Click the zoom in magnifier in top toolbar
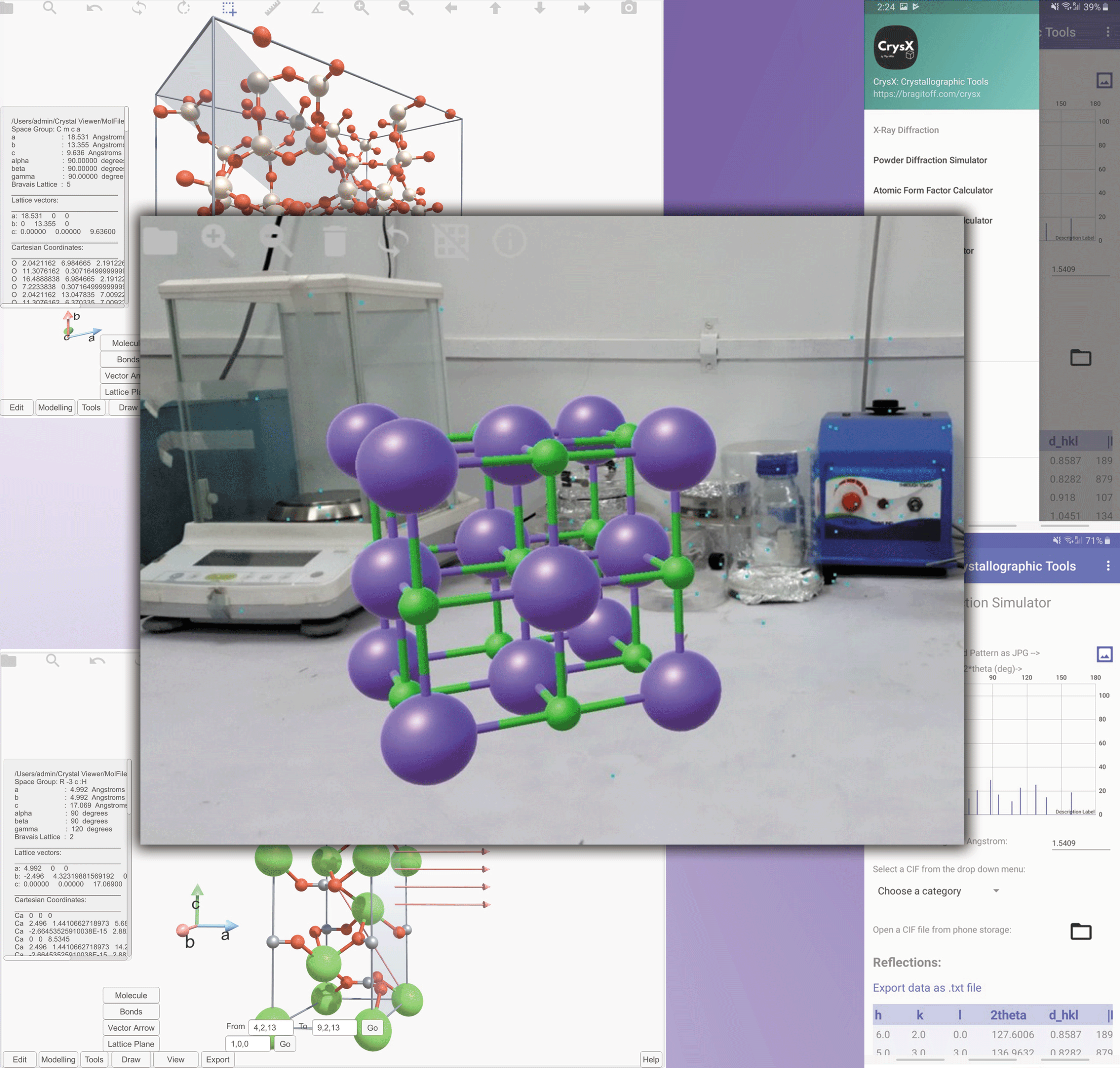 (x=362, y=8)
